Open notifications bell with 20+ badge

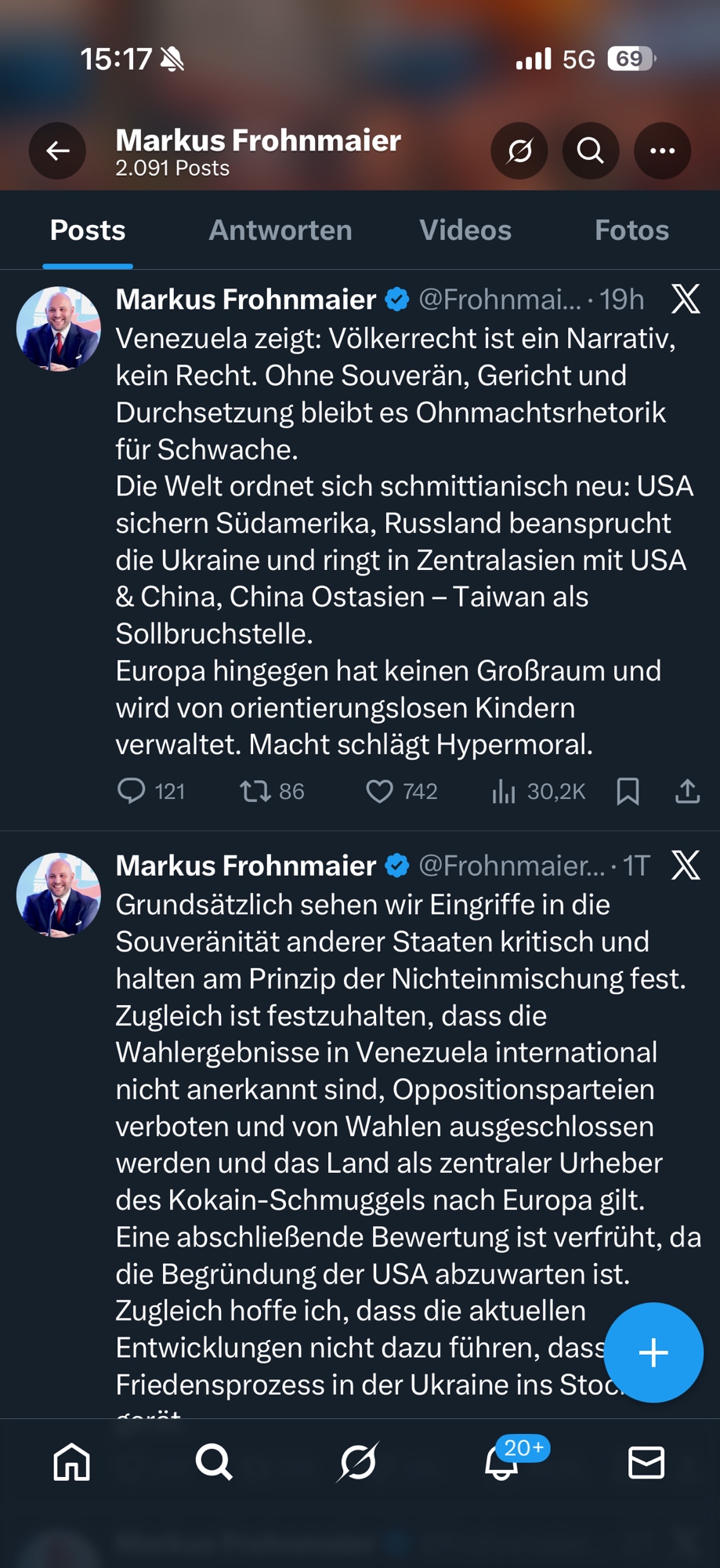coord(502,1462)
